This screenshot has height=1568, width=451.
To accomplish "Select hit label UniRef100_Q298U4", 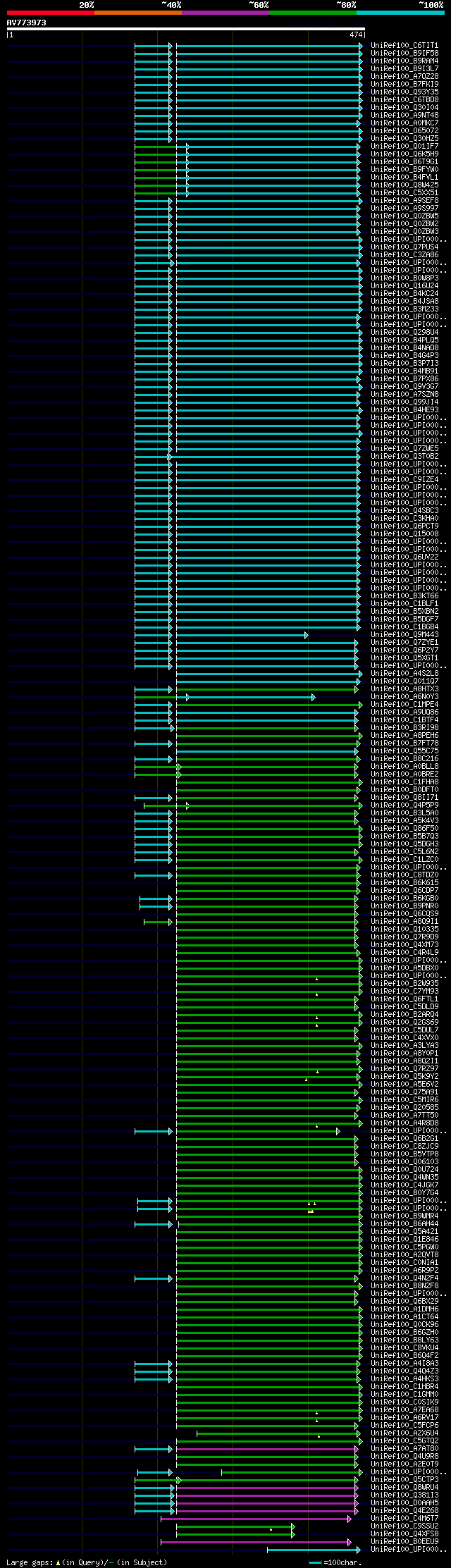I will coord(404,333).
